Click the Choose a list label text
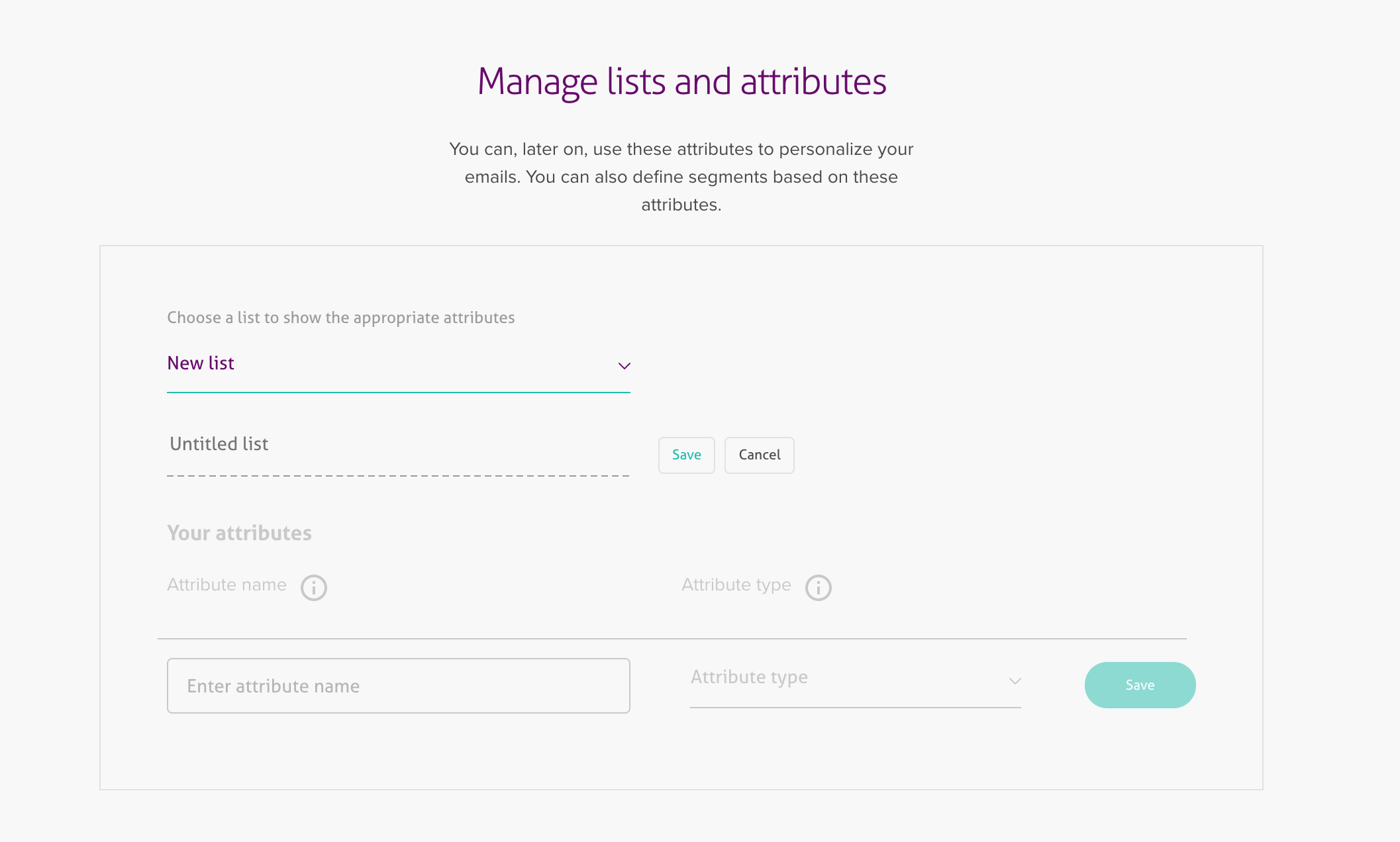Image resolution: width=1400 pixels, height=842 pixels. pos(340,318)
